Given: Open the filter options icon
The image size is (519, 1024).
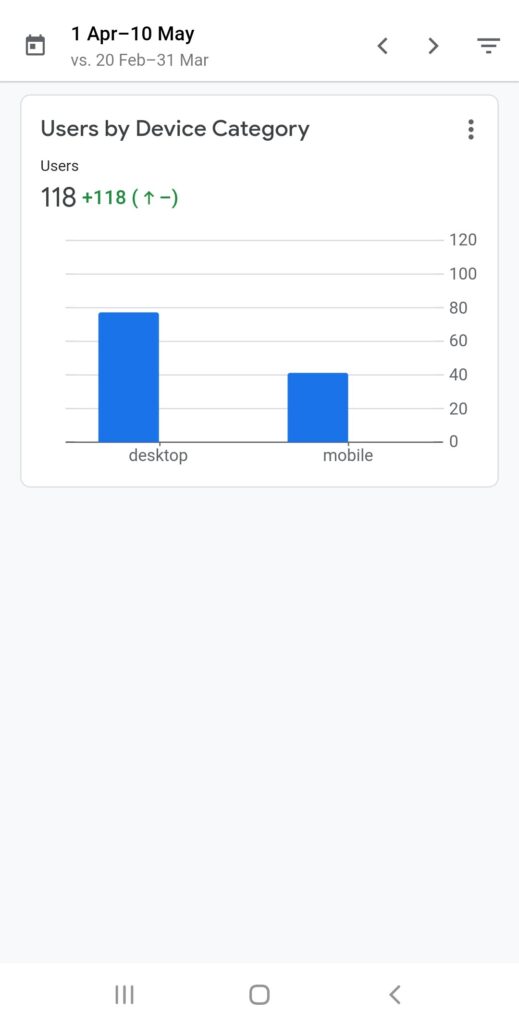Looking at the screenshot, I should (x=488, y=46).
